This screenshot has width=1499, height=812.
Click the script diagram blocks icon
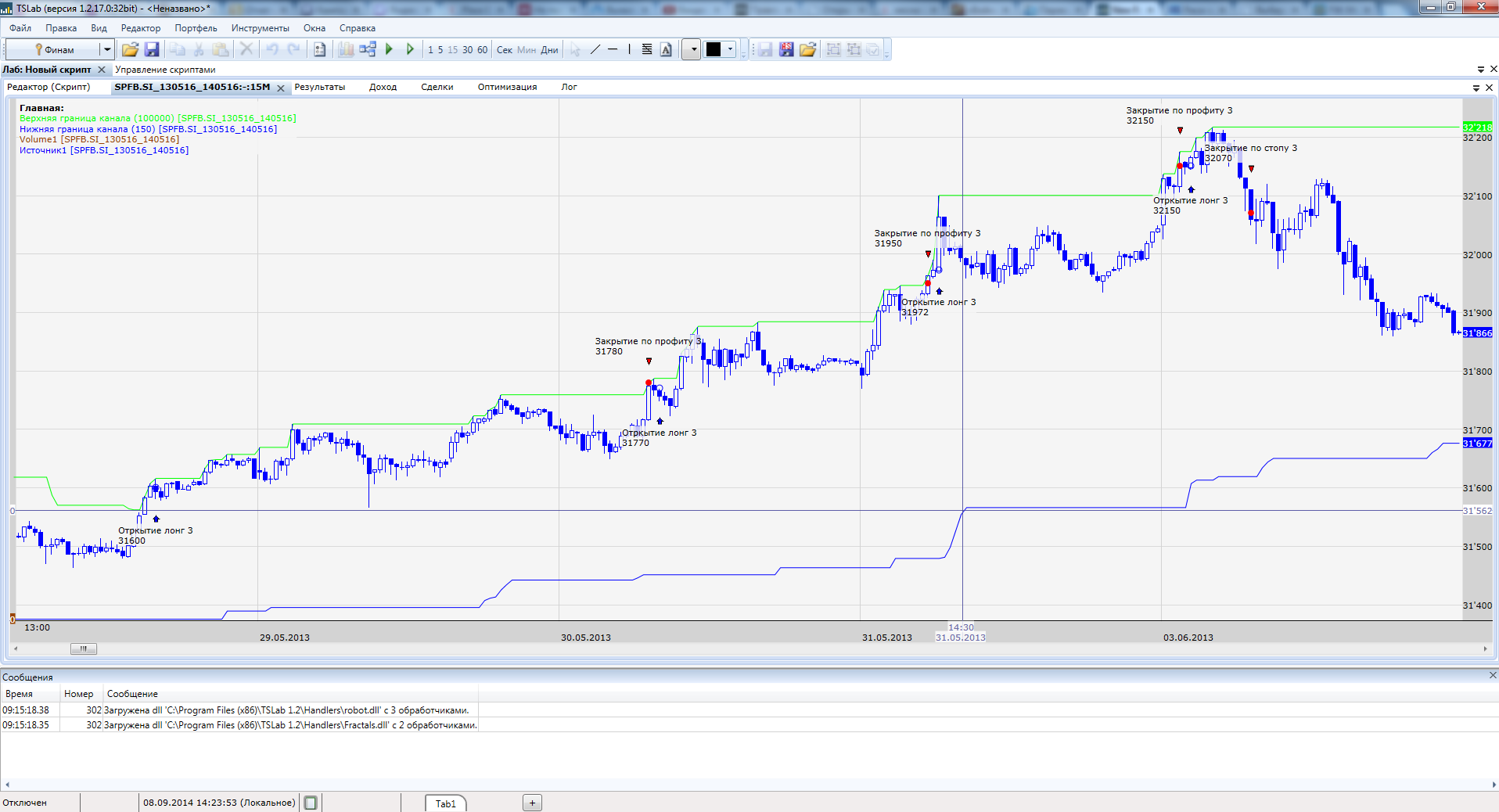[368, 49]
